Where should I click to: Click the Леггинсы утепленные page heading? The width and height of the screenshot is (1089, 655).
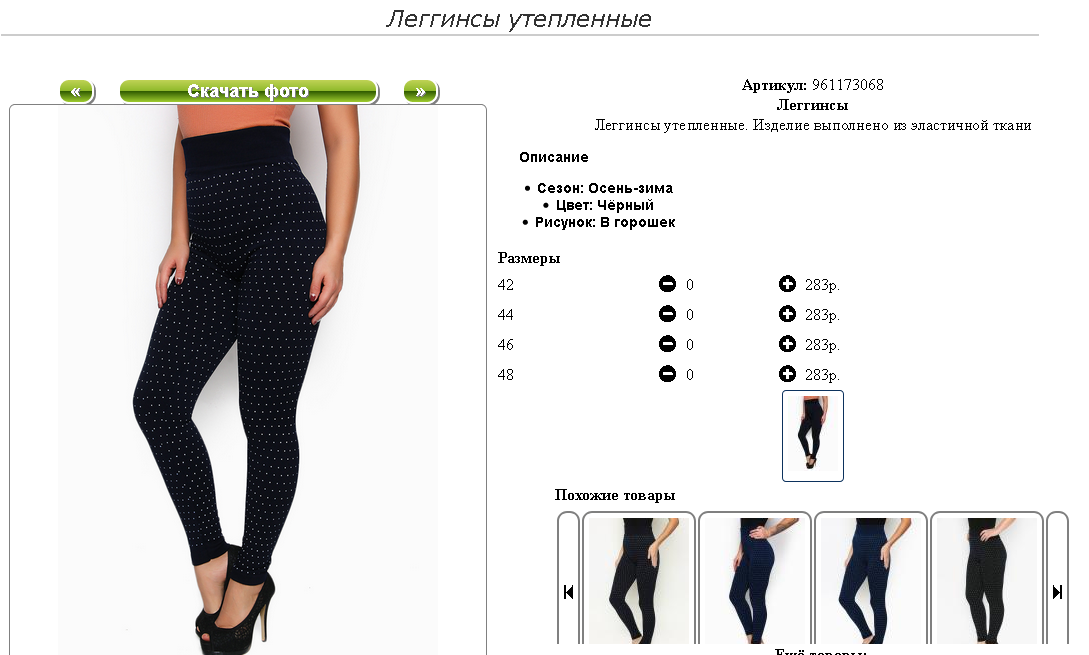519,19
